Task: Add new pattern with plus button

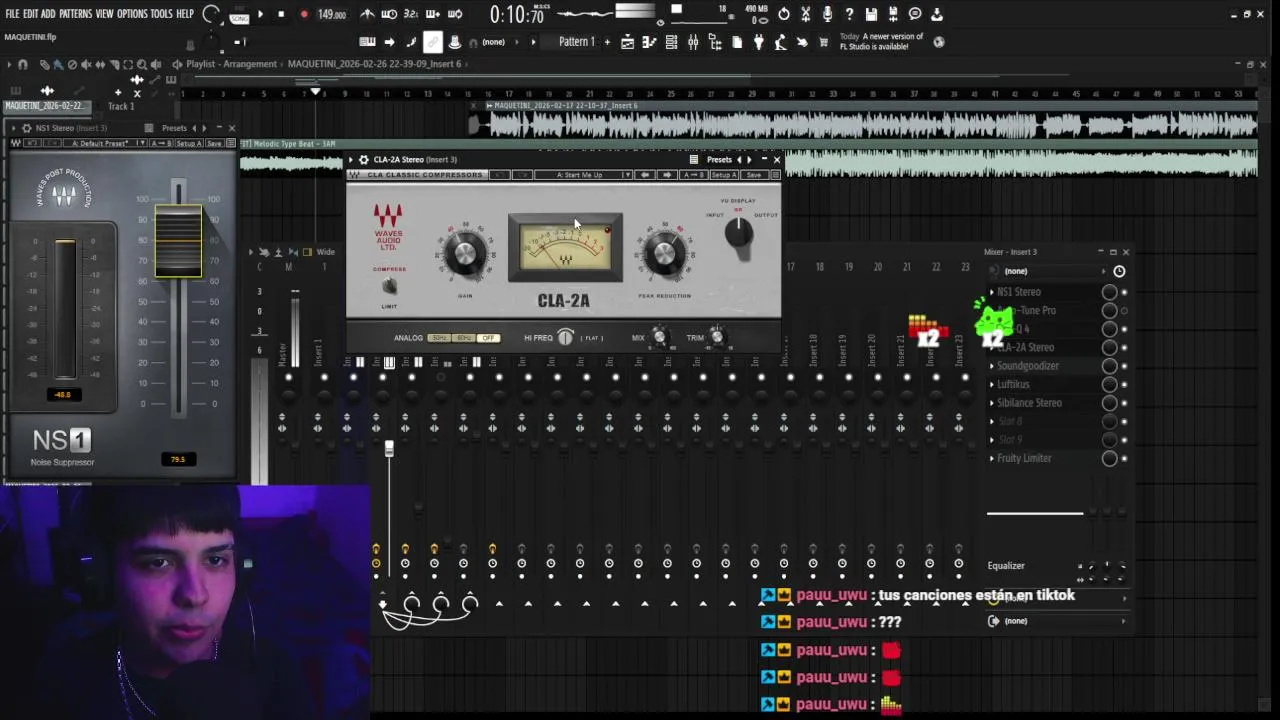Action: click(x=606, y=42)
